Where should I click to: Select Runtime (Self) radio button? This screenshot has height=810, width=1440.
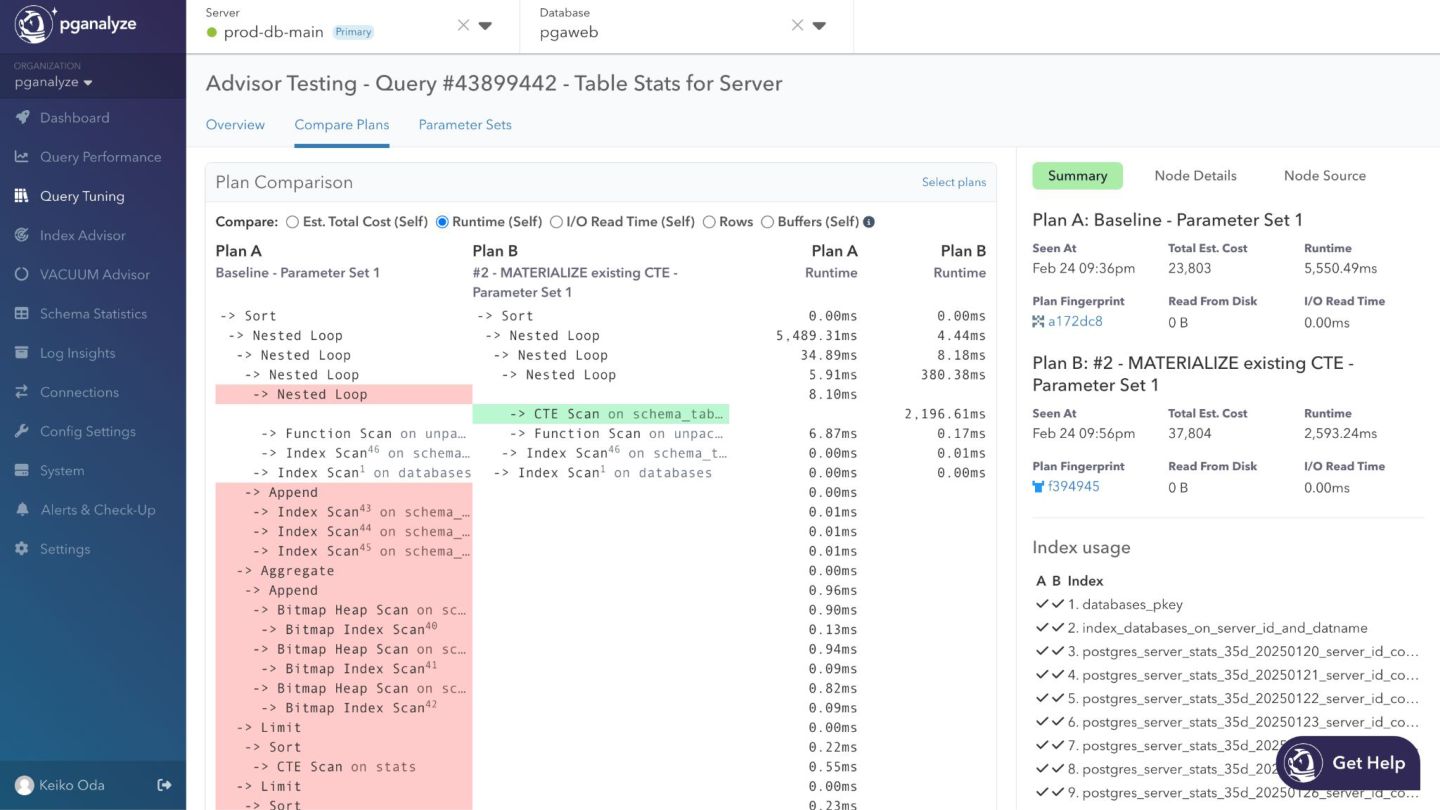pyautogui.click(x=442, y=222)
